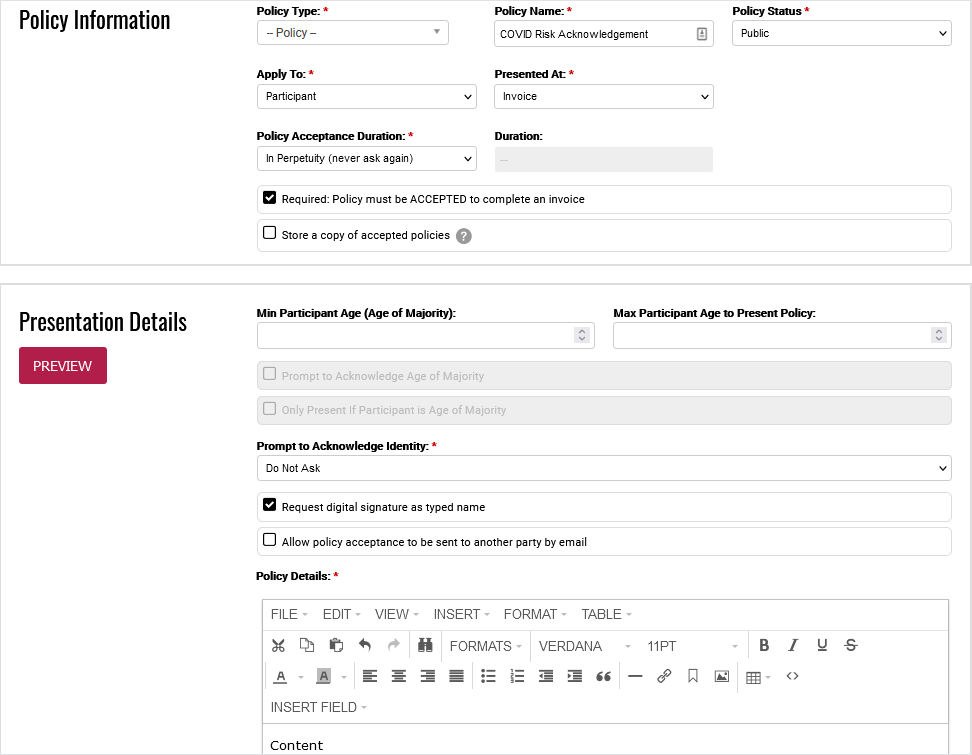Expand Prompt to Acknowledge Identity dropdown
Screen dimensions: 972x755
coord(603,468)
